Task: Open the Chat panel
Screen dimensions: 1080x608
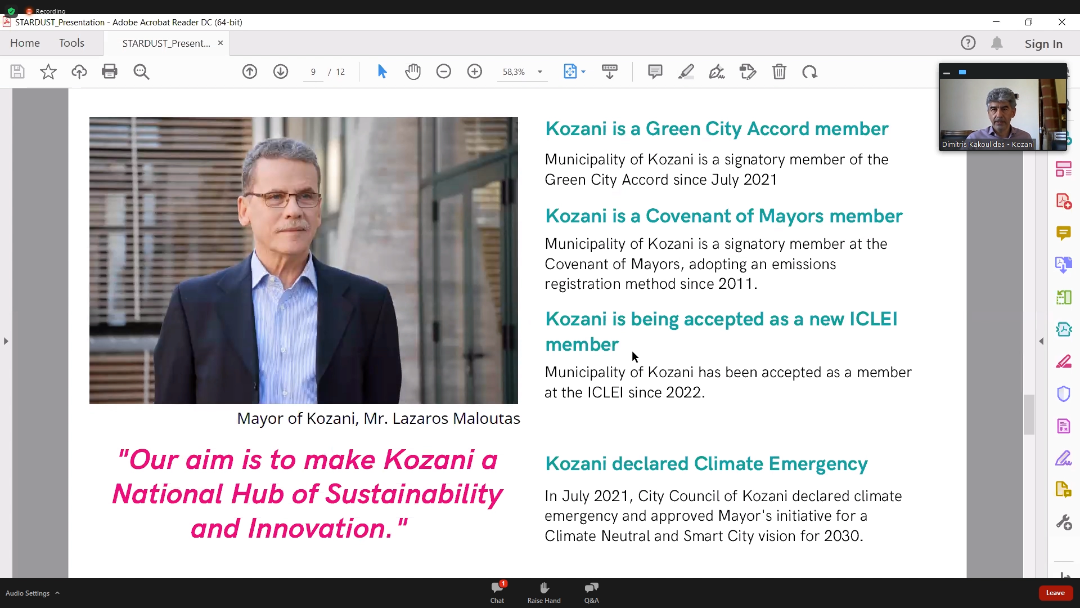Action: pos(497,592)
